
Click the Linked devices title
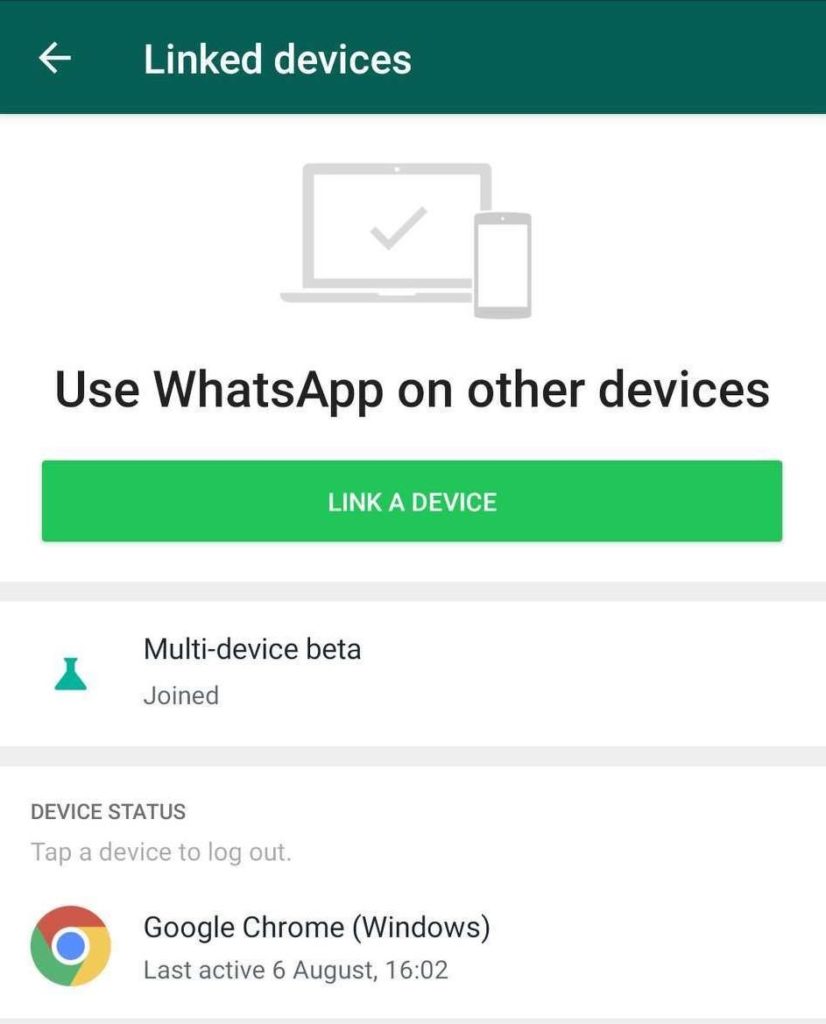(x=278, y=59)
